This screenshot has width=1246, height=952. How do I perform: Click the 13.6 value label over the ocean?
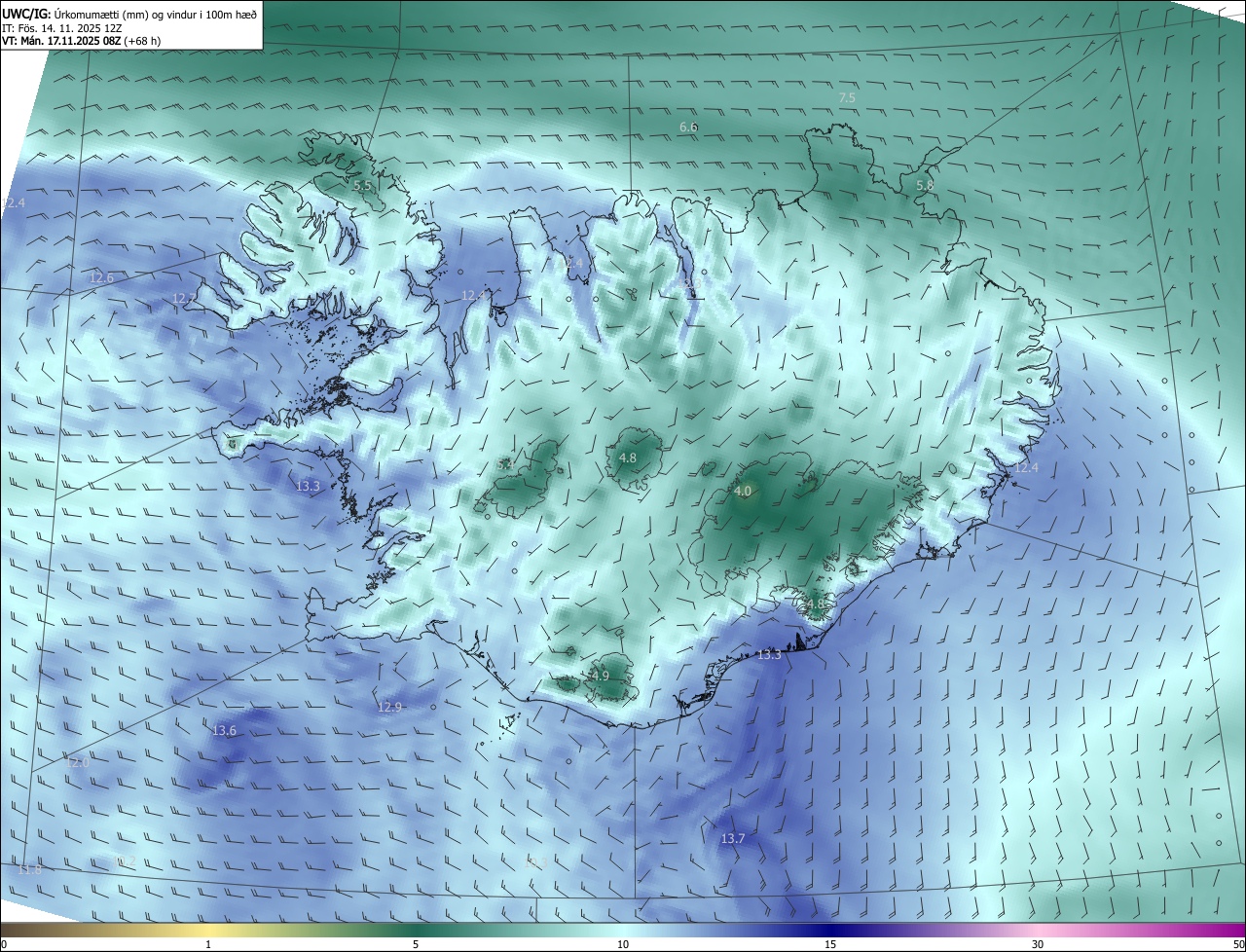[224, 730]
